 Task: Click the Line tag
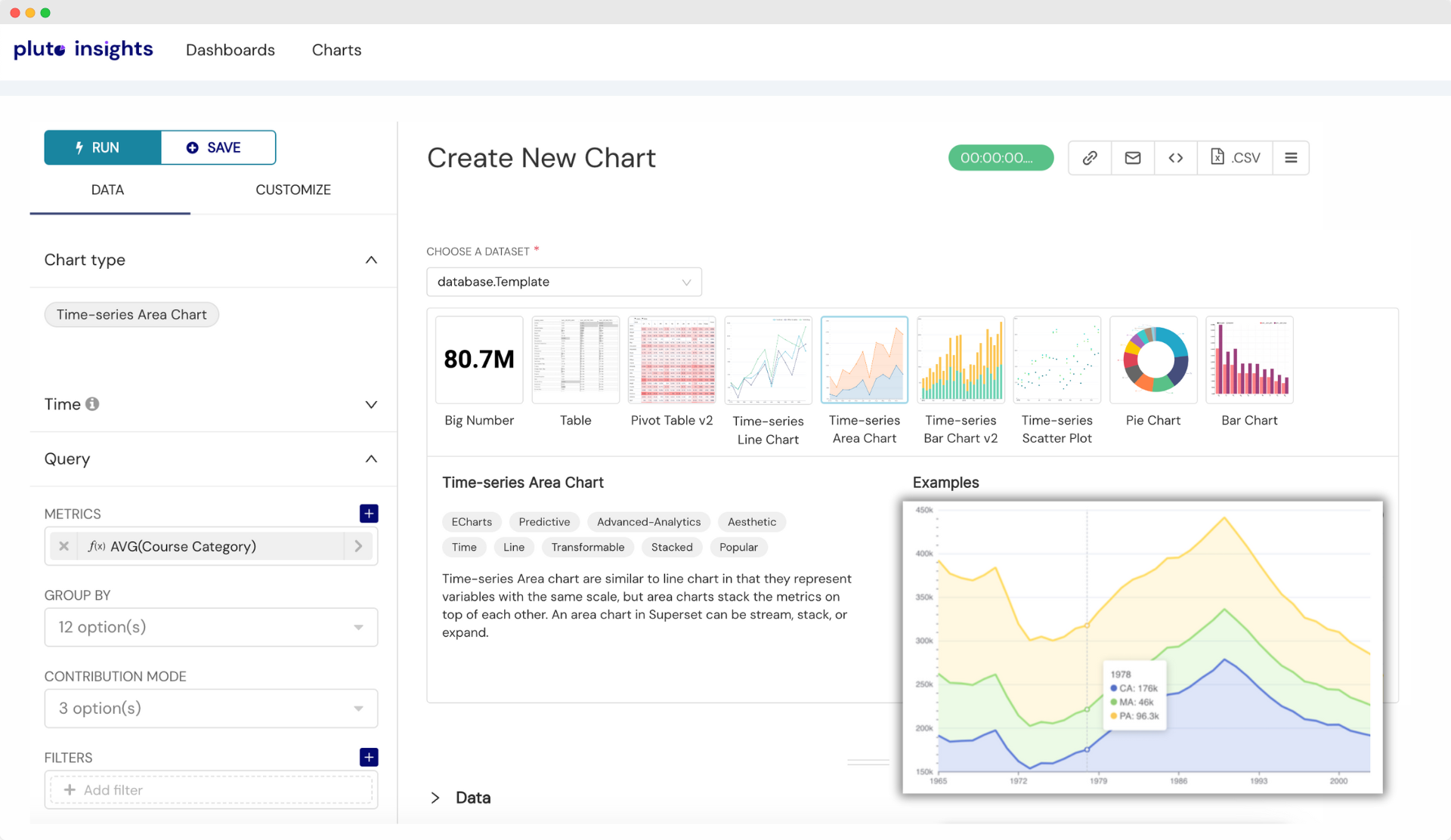tap(514, 547)
